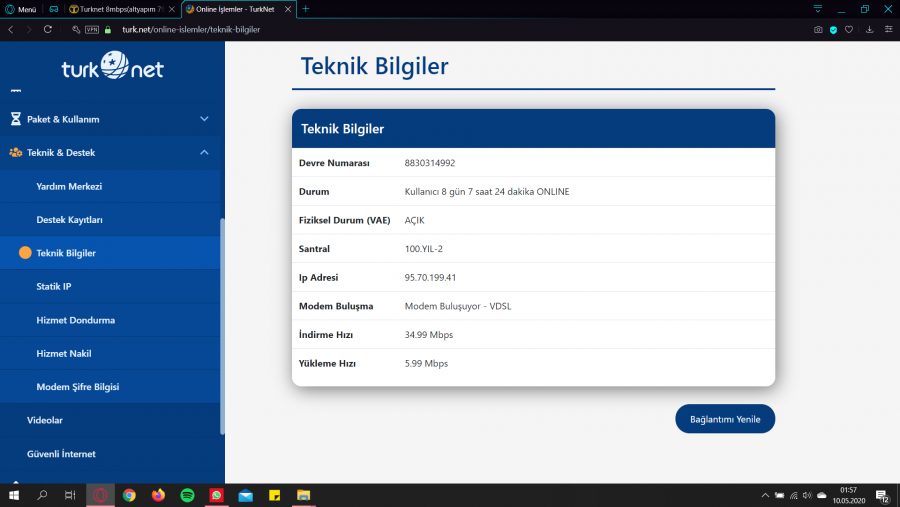The height and width of the screenshot is (507, 900).
Task: Close the Online İşlemler tab
Action: [x=288, y=9]
